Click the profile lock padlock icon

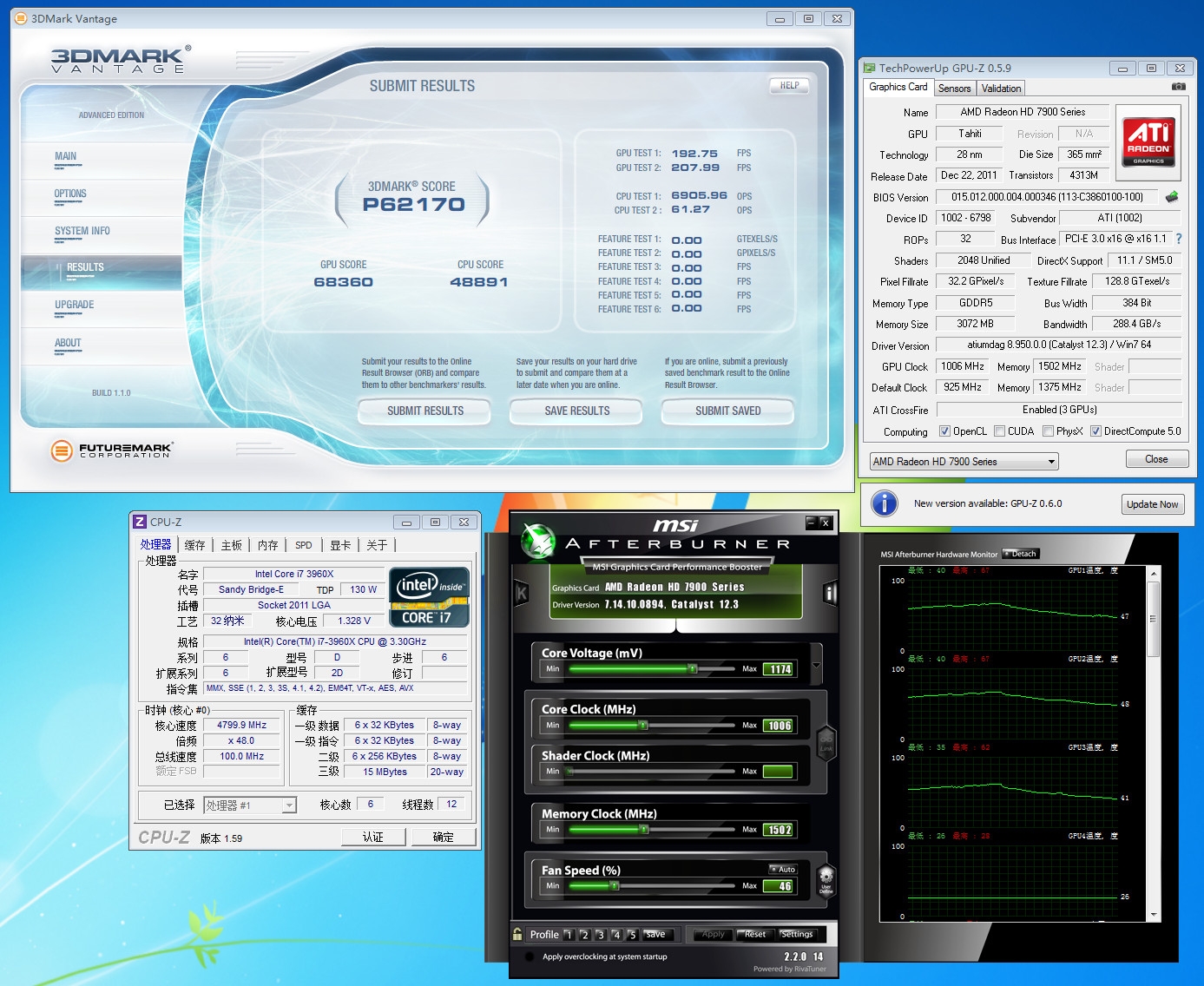pyautogui.click(x=518, y=935)
